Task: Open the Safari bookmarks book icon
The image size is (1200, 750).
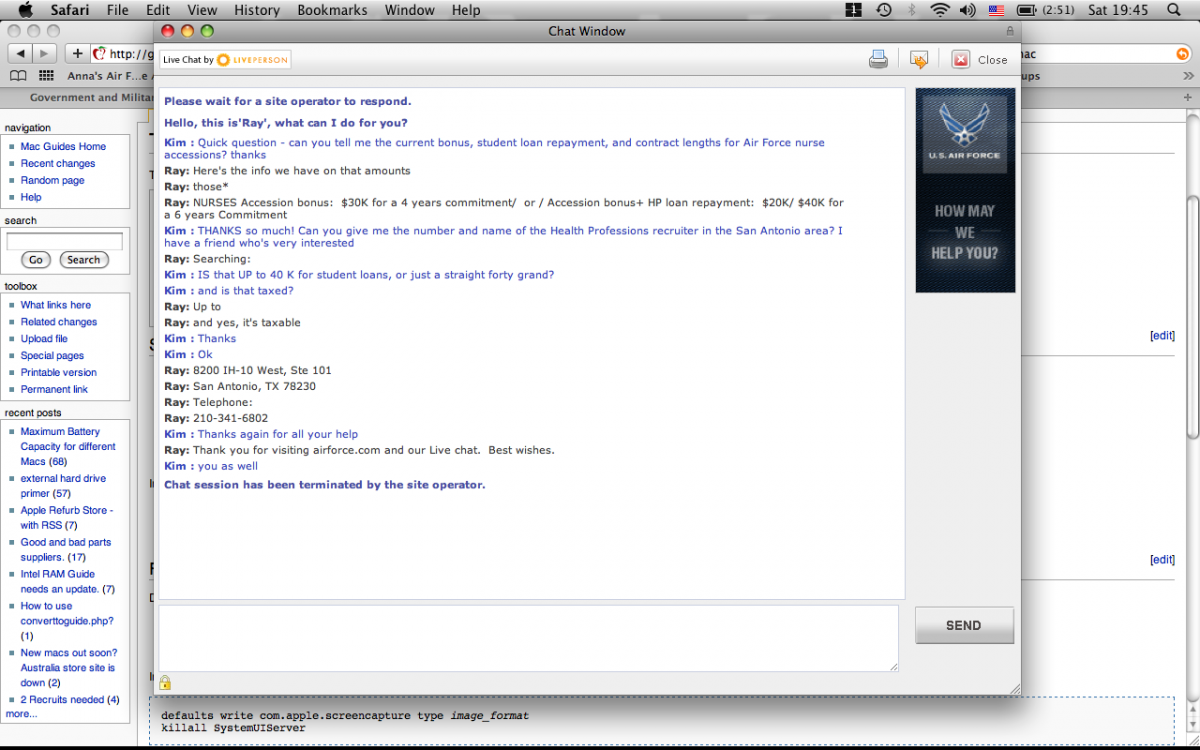Action: point(18,76)
